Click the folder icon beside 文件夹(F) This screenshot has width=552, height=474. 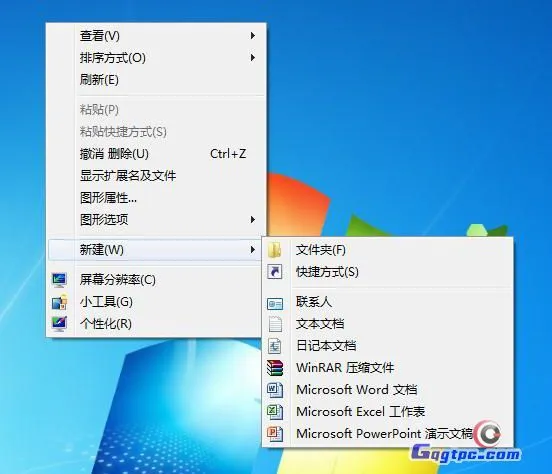click(x=275, y=250)
